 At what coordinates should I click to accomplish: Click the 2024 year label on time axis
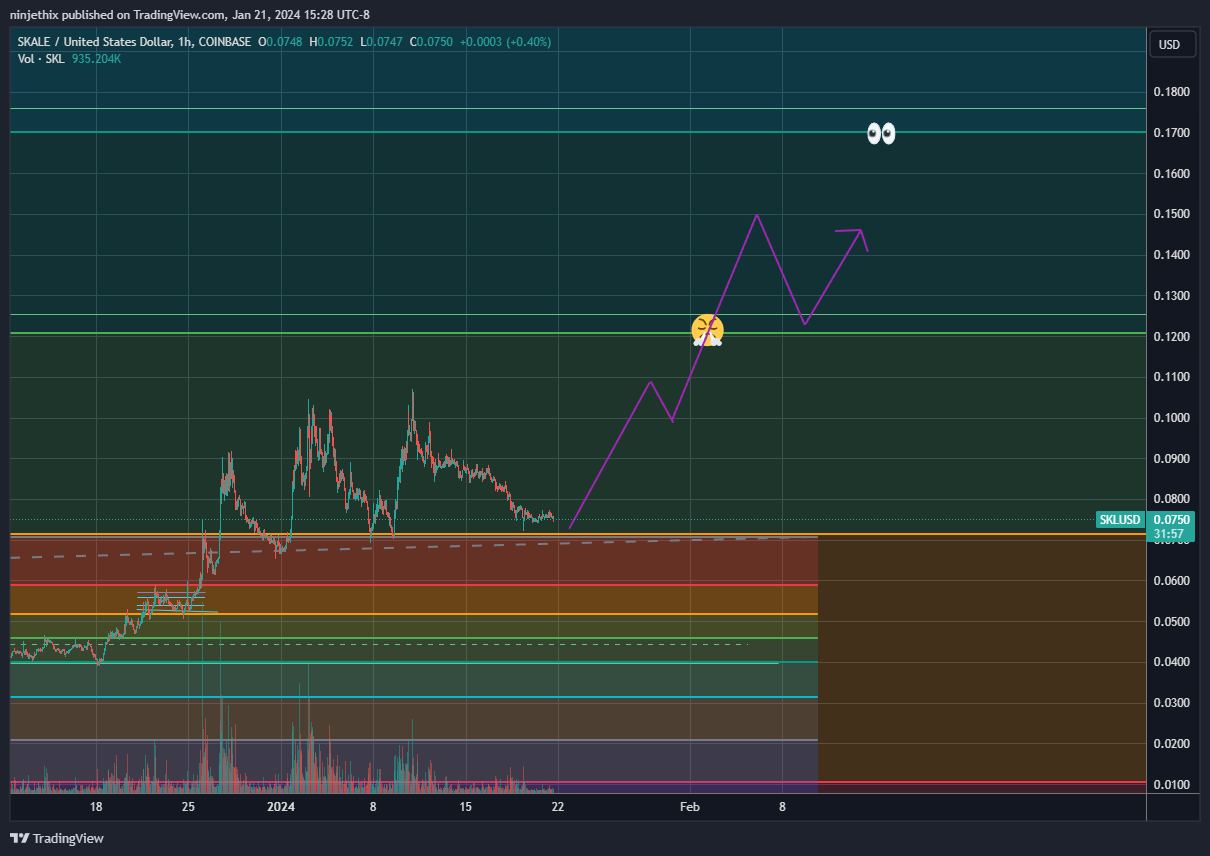click(x=281, y=807)
